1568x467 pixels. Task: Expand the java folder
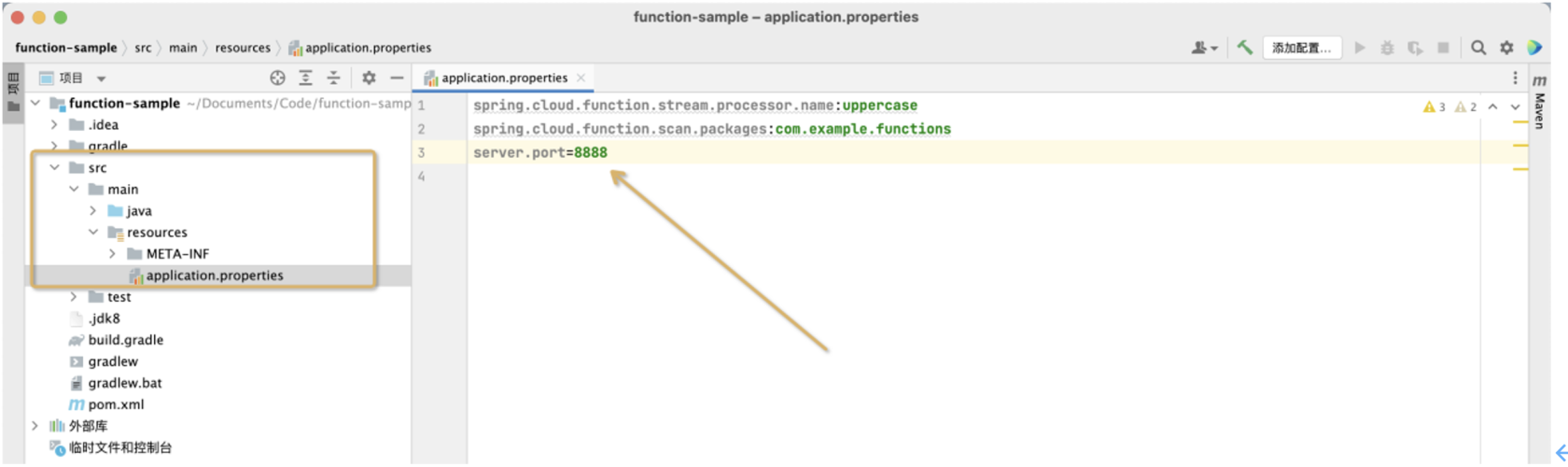click(x=93, y=211)
